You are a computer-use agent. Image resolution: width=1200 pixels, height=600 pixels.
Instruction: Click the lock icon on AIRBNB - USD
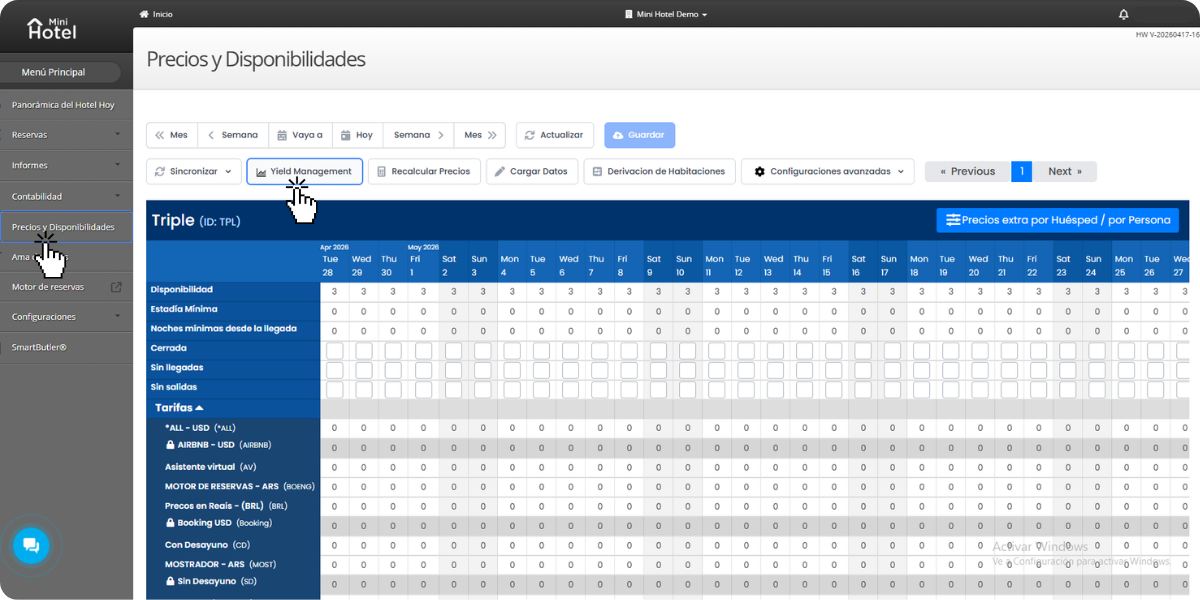pos(171,445)
